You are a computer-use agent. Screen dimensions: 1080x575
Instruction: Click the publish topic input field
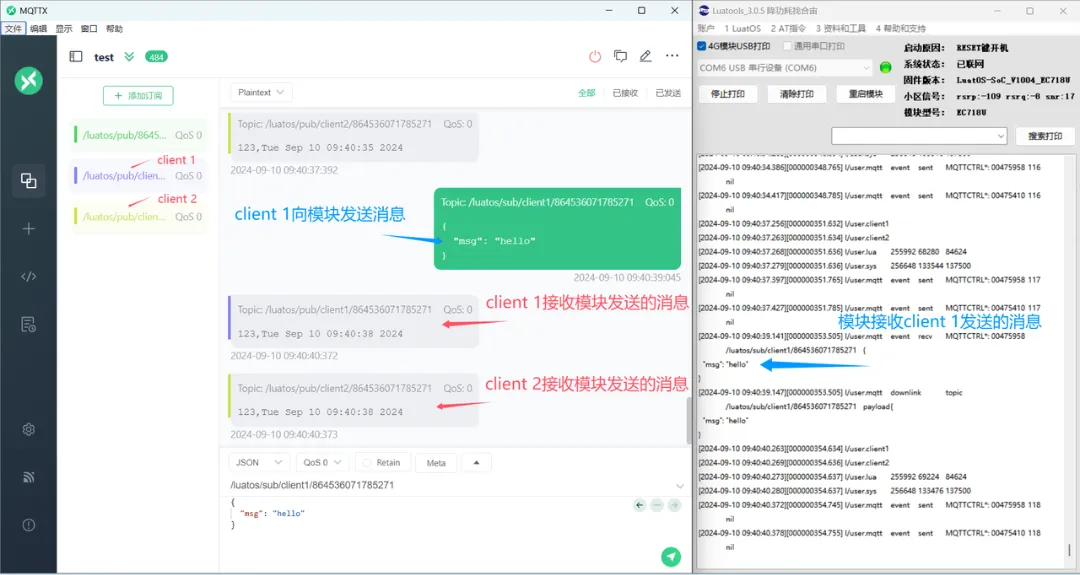pyautogui.click(x=448, y=485)
